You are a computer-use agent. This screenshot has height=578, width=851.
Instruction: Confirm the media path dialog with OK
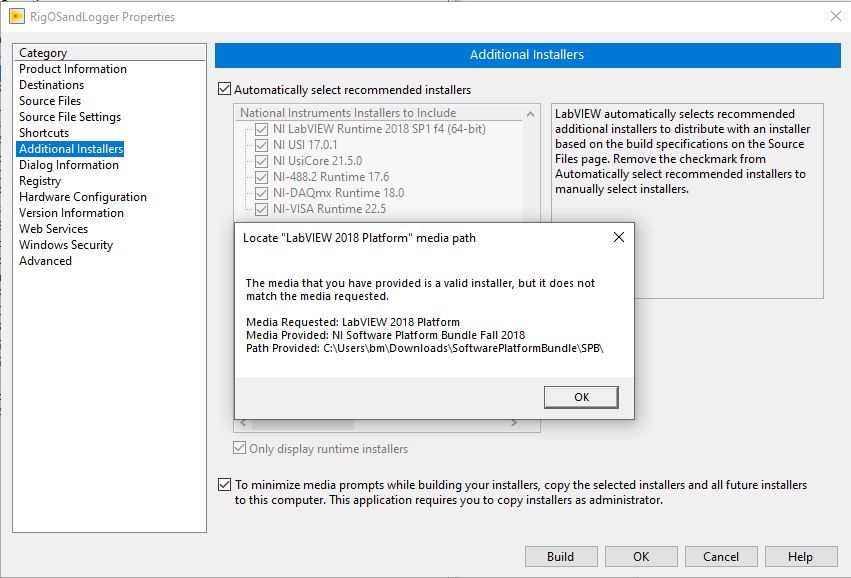coord(581,397)
